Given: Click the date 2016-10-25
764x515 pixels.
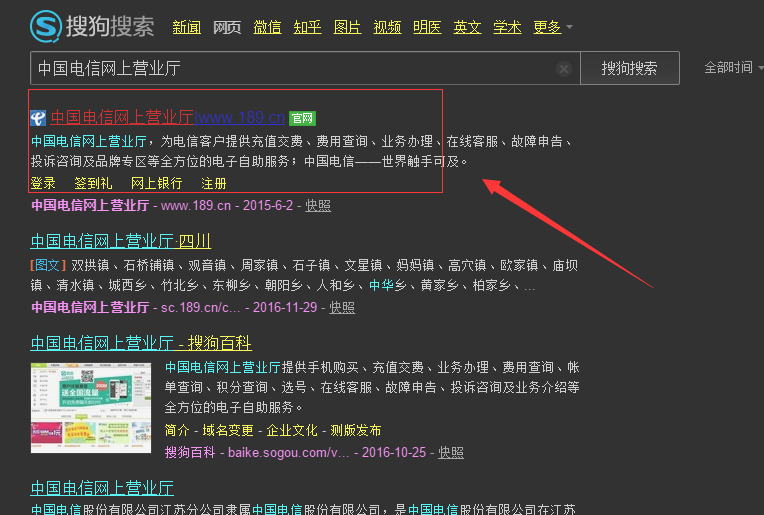Looking at the screenshot, I should click(x=394, y=453).
